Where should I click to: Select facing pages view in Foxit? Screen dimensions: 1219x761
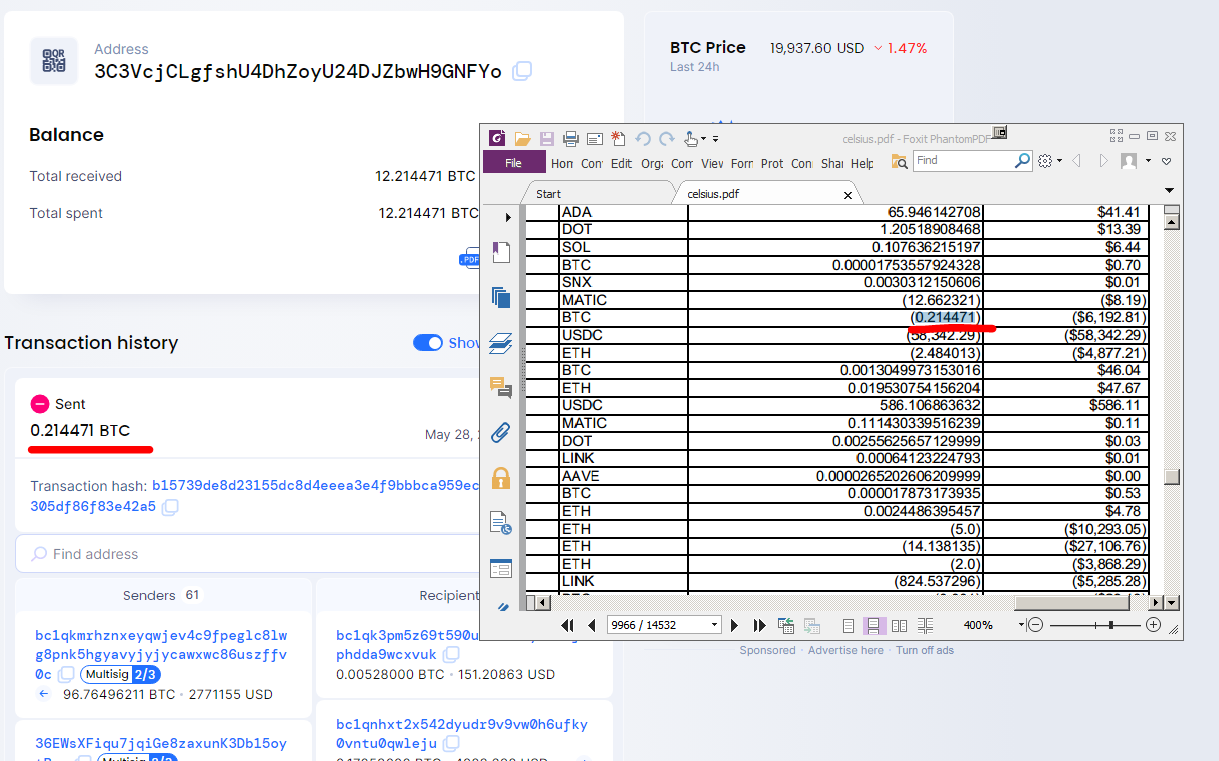pos(900,625)
